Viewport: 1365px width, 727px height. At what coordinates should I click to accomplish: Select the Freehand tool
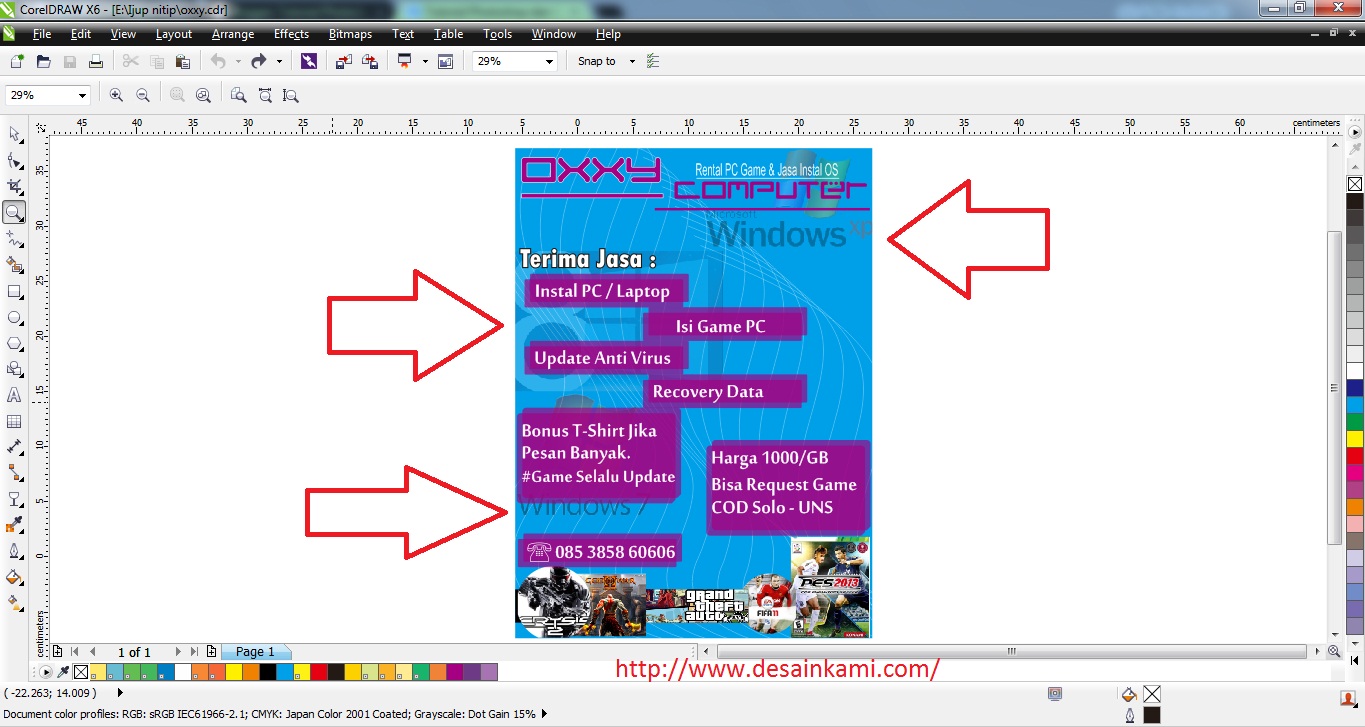click(14, 239)
